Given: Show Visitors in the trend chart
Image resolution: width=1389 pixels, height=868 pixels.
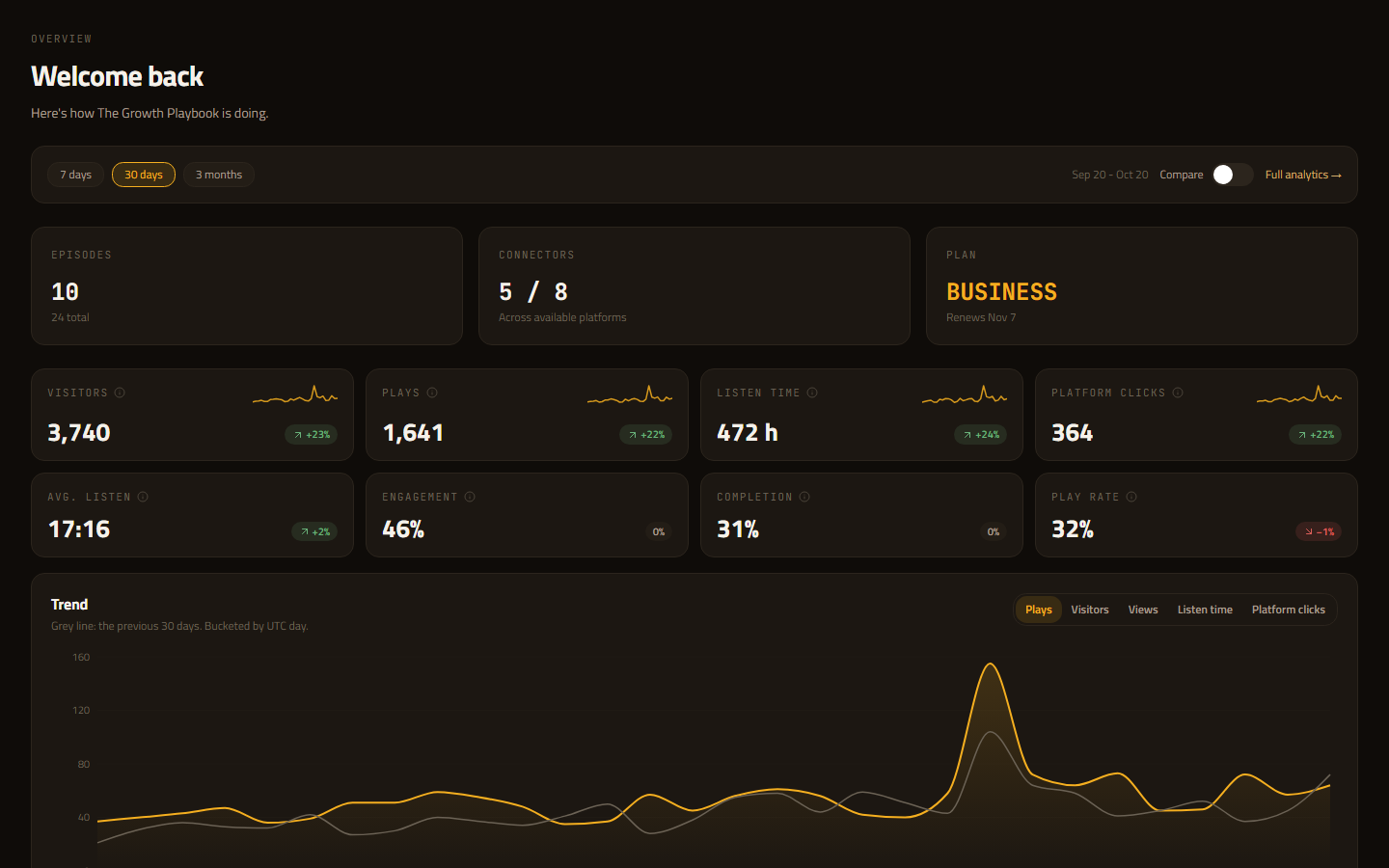Looking at the screenshot, I should 1090,610.
